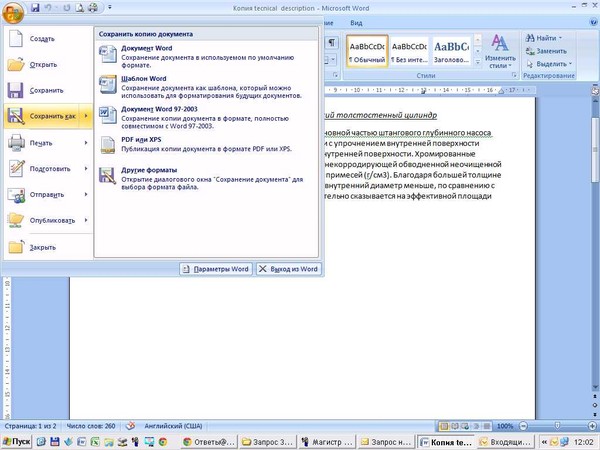Expand the Опубликовать submenu arrow

pos(86,221)
